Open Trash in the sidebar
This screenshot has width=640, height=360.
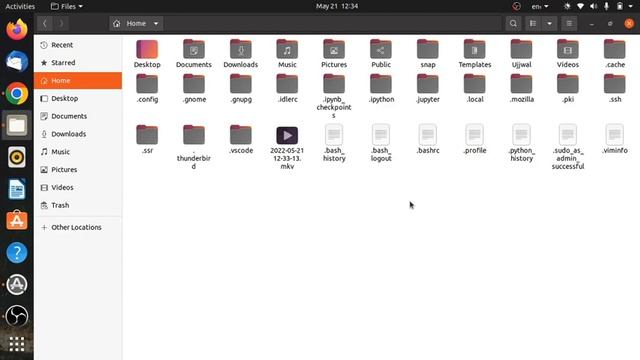point(78,205)
